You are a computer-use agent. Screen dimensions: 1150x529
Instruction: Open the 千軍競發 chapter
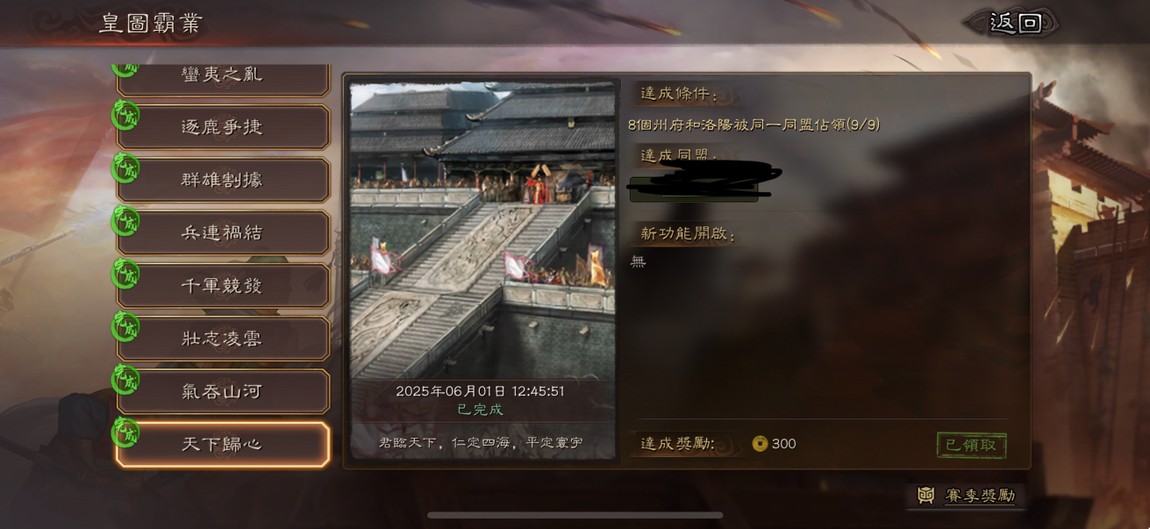[x=223, y=285]
